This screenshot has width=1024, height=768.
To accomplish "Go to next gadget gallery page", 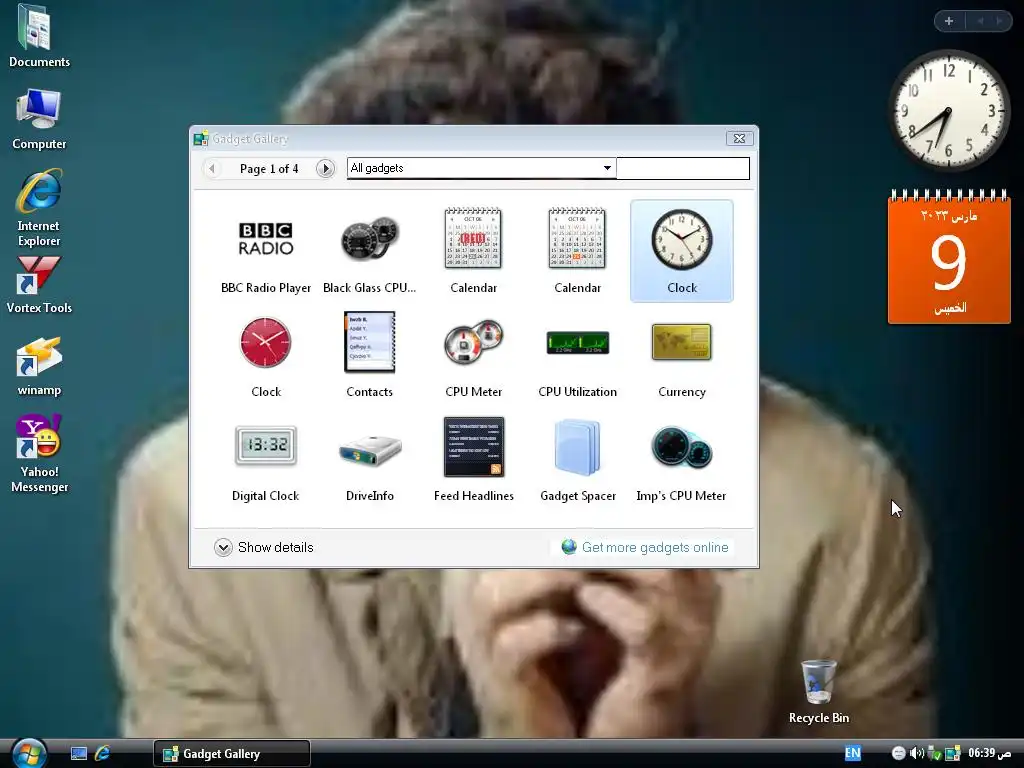I will pyautogui.click(x=325, y=168).
